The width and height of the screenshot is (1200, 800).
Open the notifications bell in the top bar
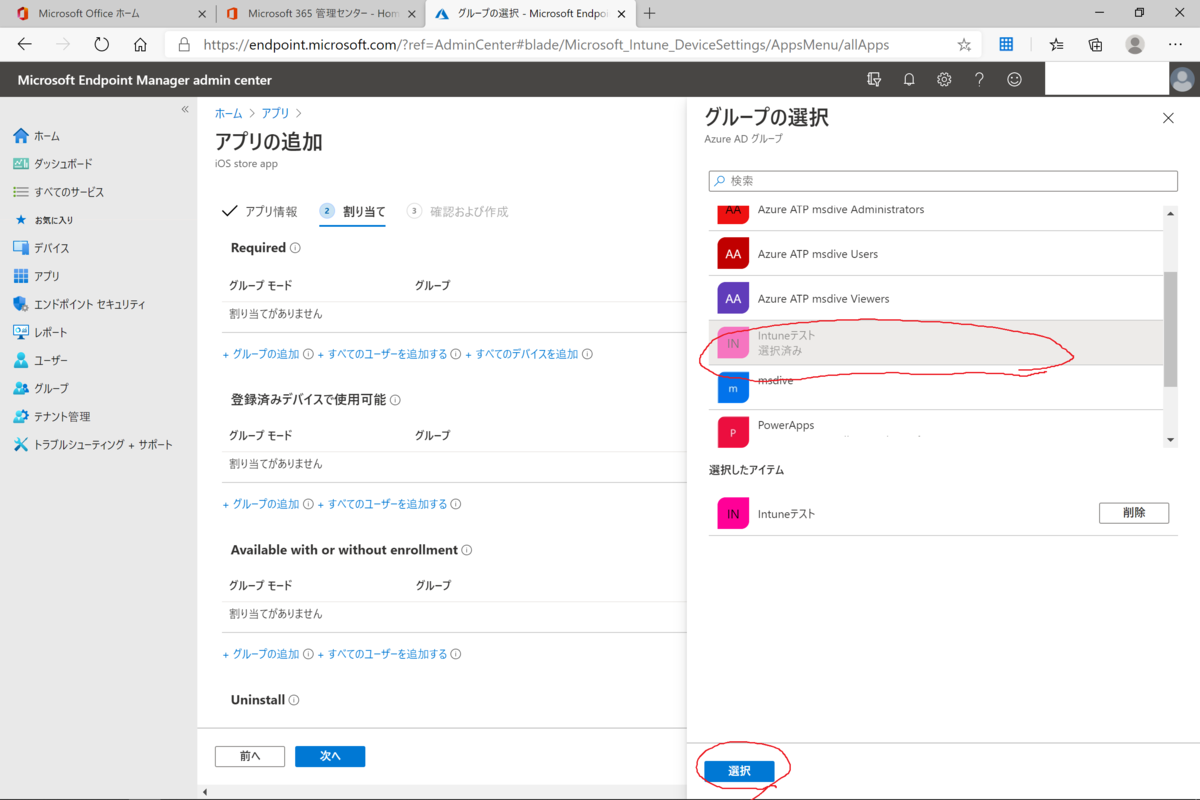pos(909,79)
